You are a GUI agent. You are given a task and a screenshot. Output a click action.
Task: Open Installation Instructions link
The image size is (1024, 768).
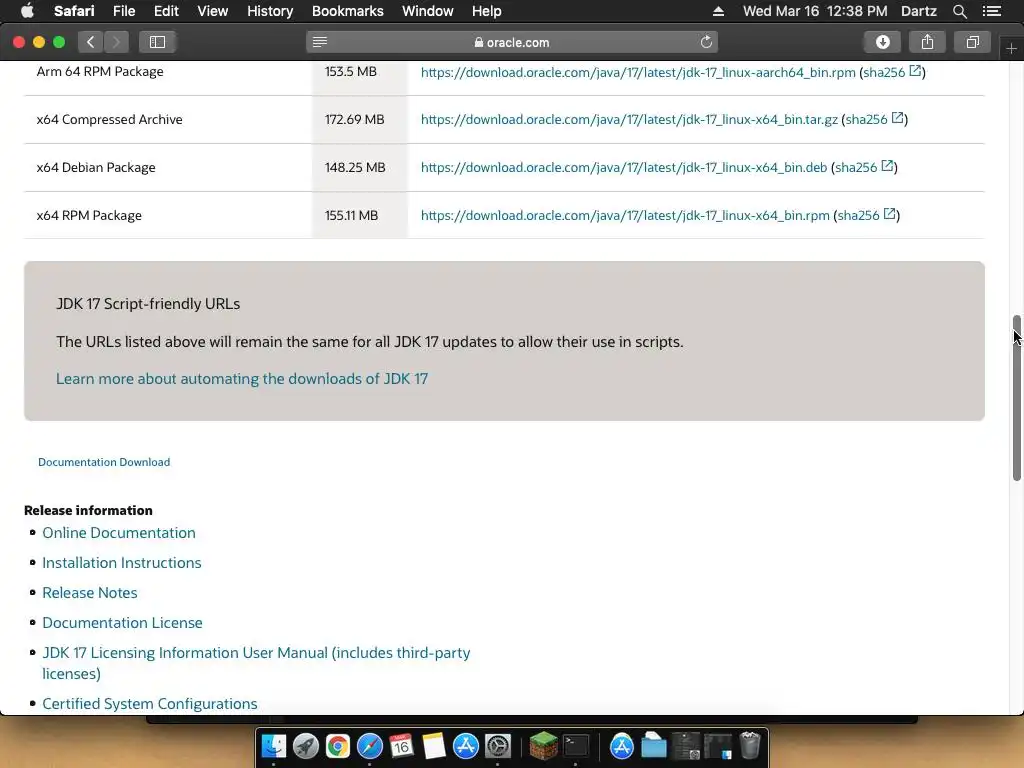121,563
